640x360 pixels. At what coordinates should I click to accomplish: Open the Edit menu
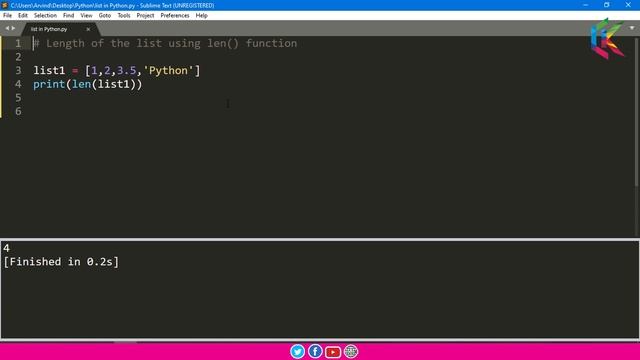pyautogui.click(x=22, y=16)
